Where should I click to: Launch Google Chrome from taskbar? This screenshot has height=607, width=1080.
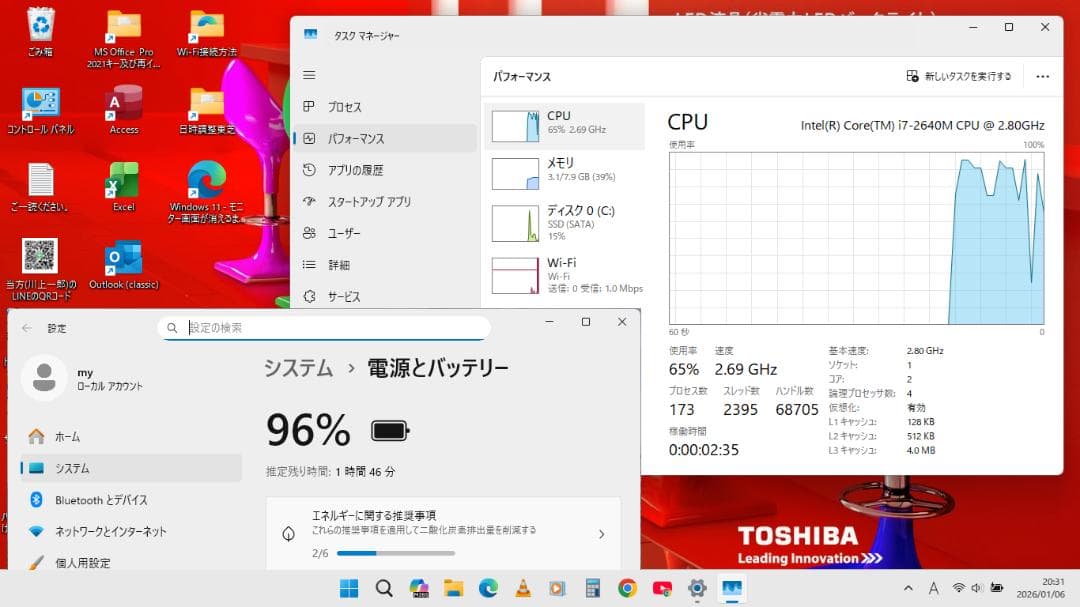coord(627,588)
